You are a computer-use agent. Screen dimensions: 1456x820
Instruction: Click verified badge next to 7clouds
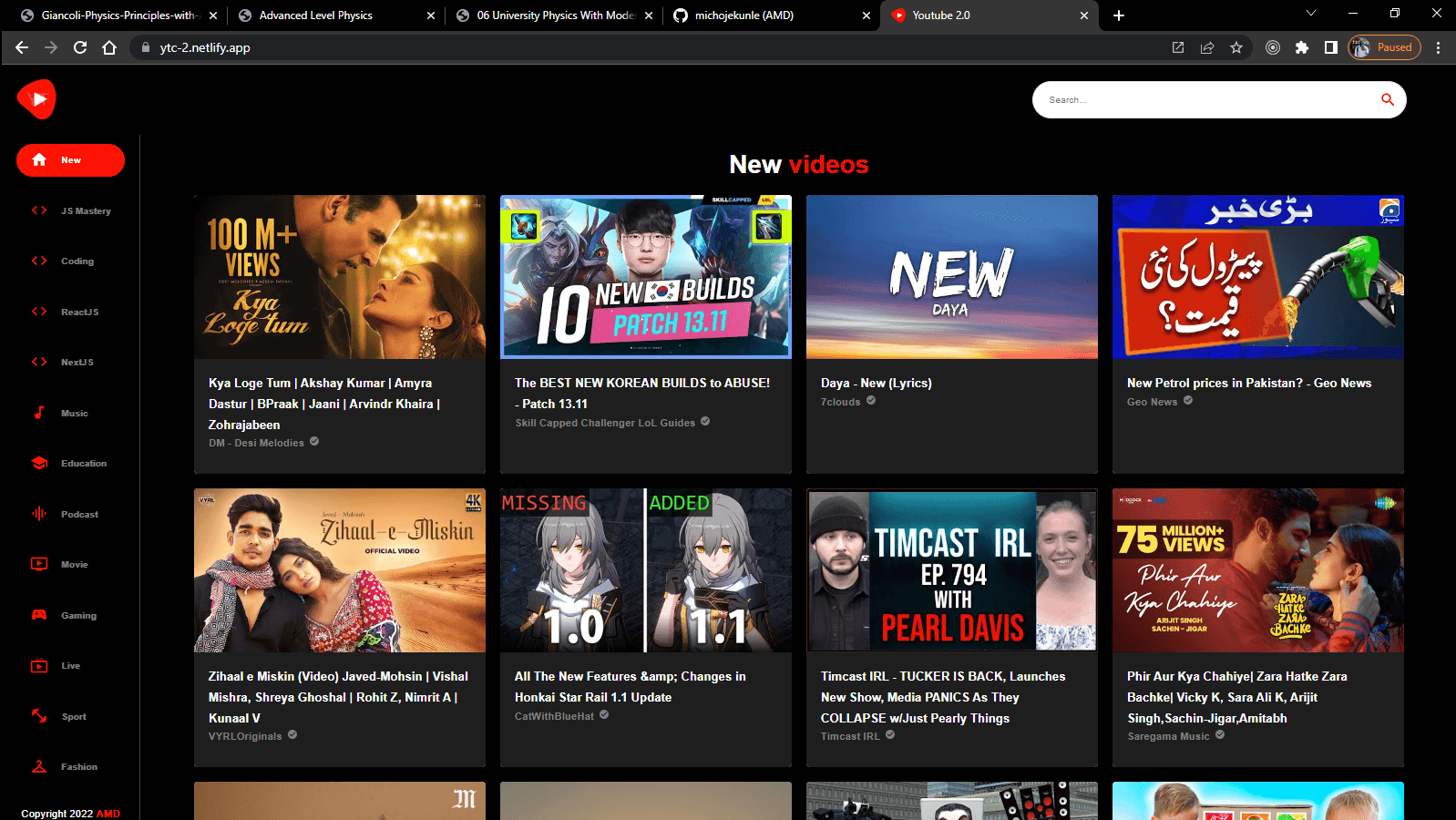point(871,400)
